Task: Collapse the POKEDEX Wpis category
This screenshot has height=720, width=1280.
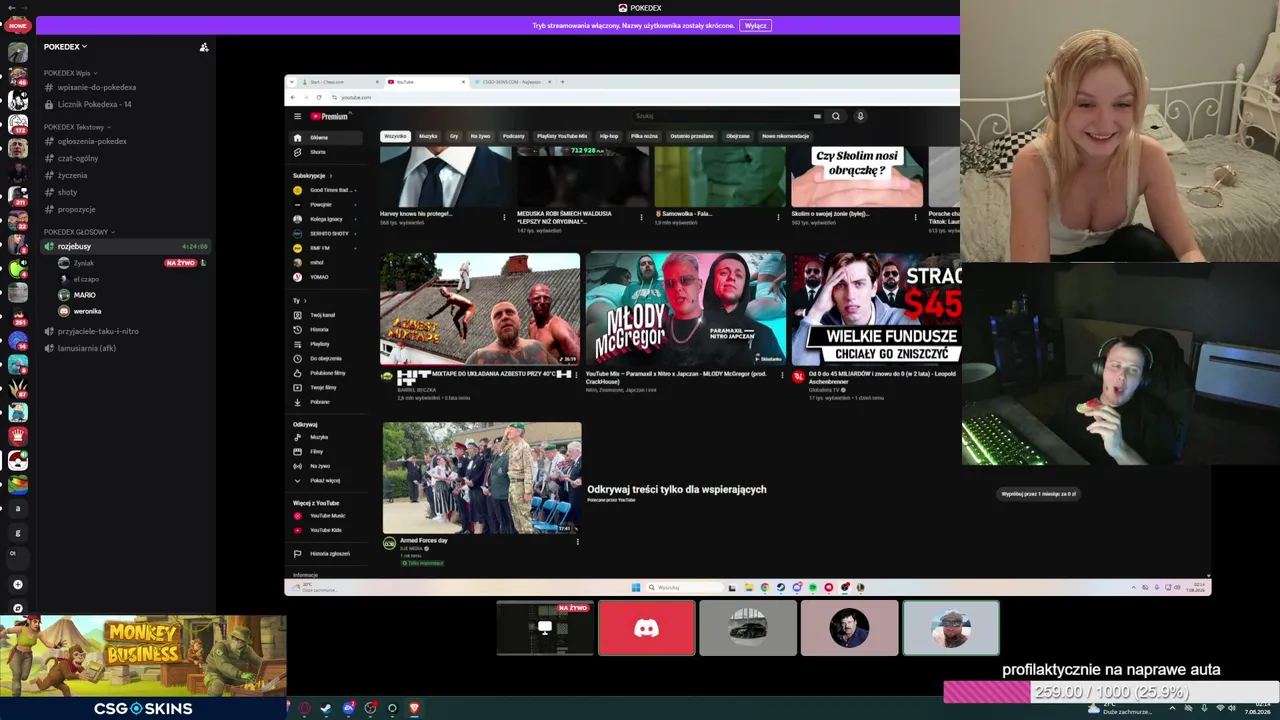Action: click(69, 73)
